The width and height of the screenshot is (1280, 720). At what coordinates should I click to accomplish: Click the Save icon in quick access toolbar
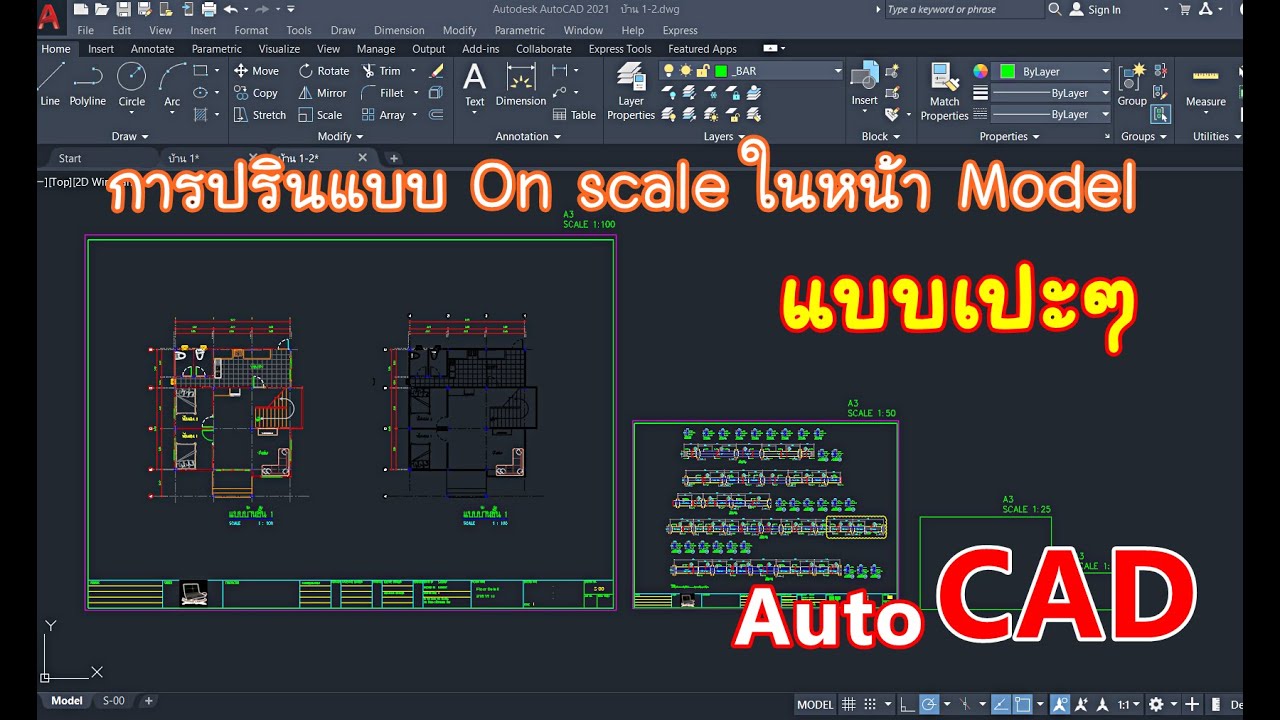(123, 9)
